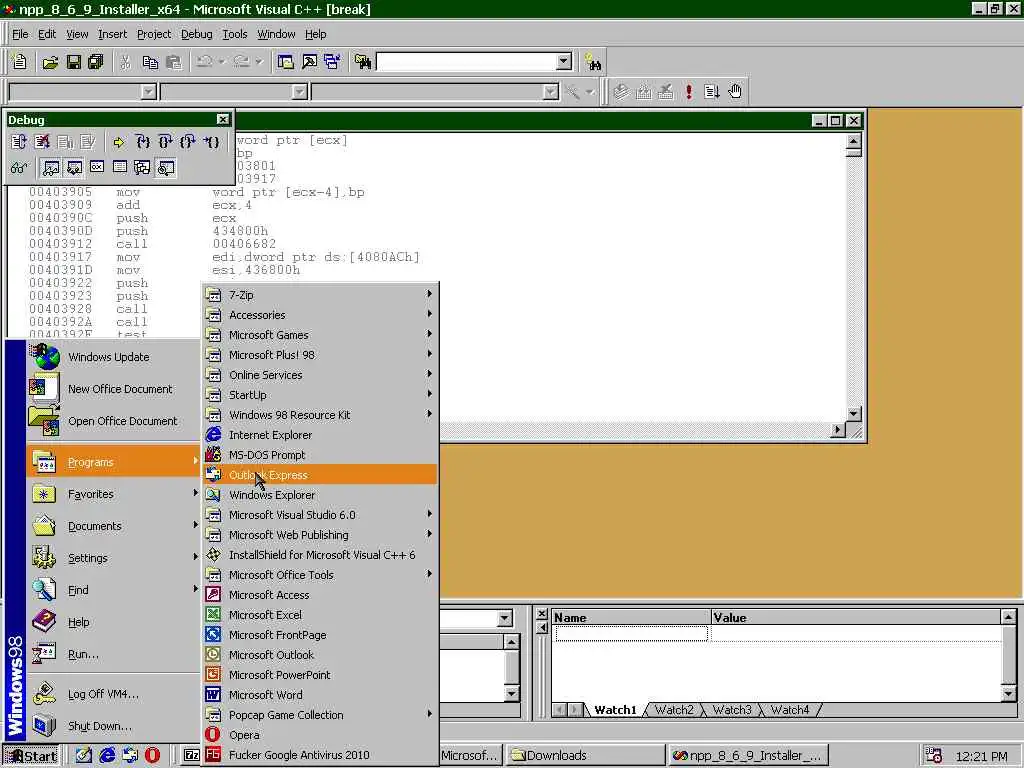Click the Go icon in Build toolbar
Image resolution: width=1024 pixels, height=768 pixels.
coord(711,91)
